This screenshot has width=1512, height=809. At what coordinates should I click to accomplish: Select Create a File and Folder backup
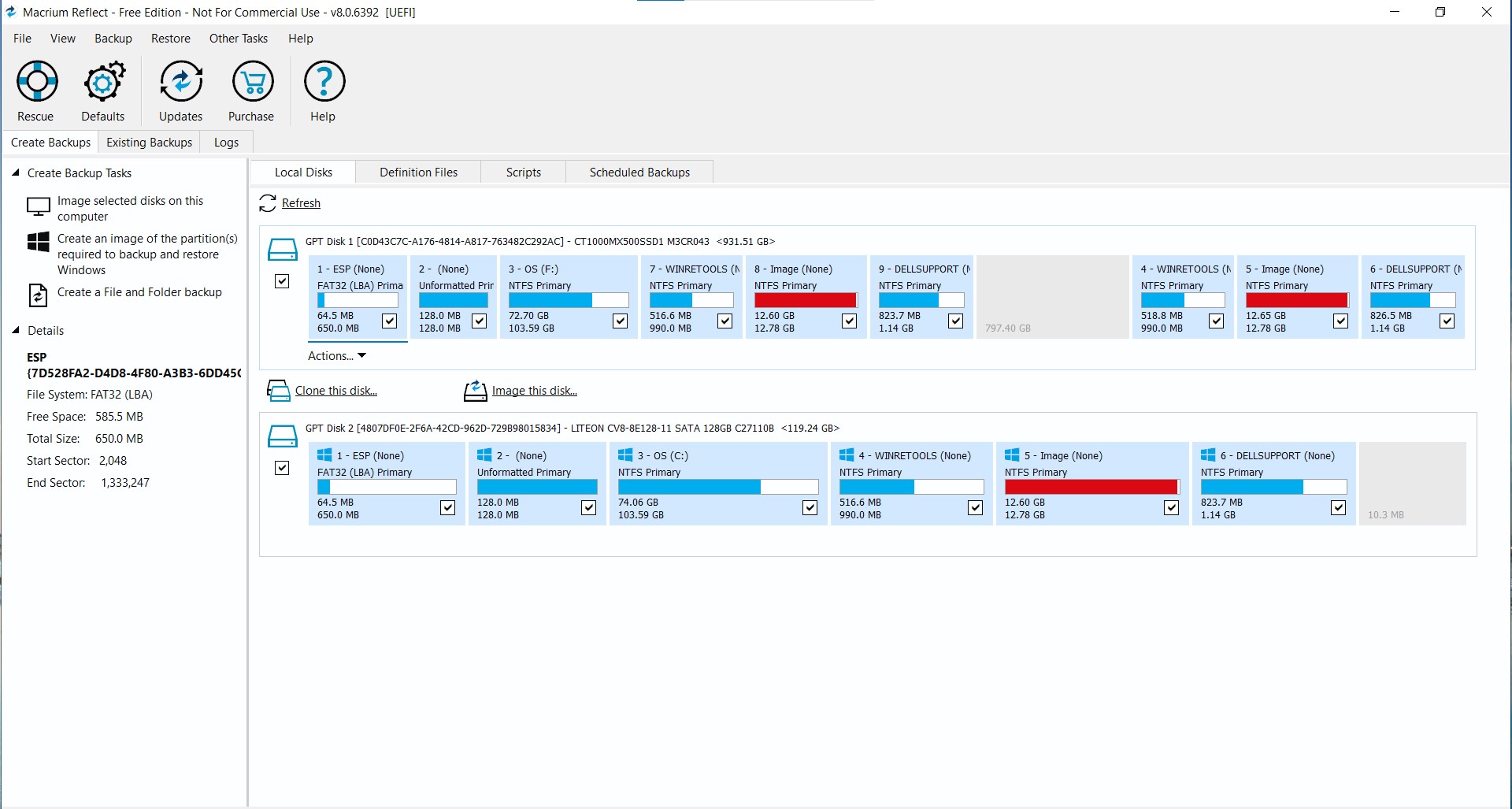tap(139, 292)
